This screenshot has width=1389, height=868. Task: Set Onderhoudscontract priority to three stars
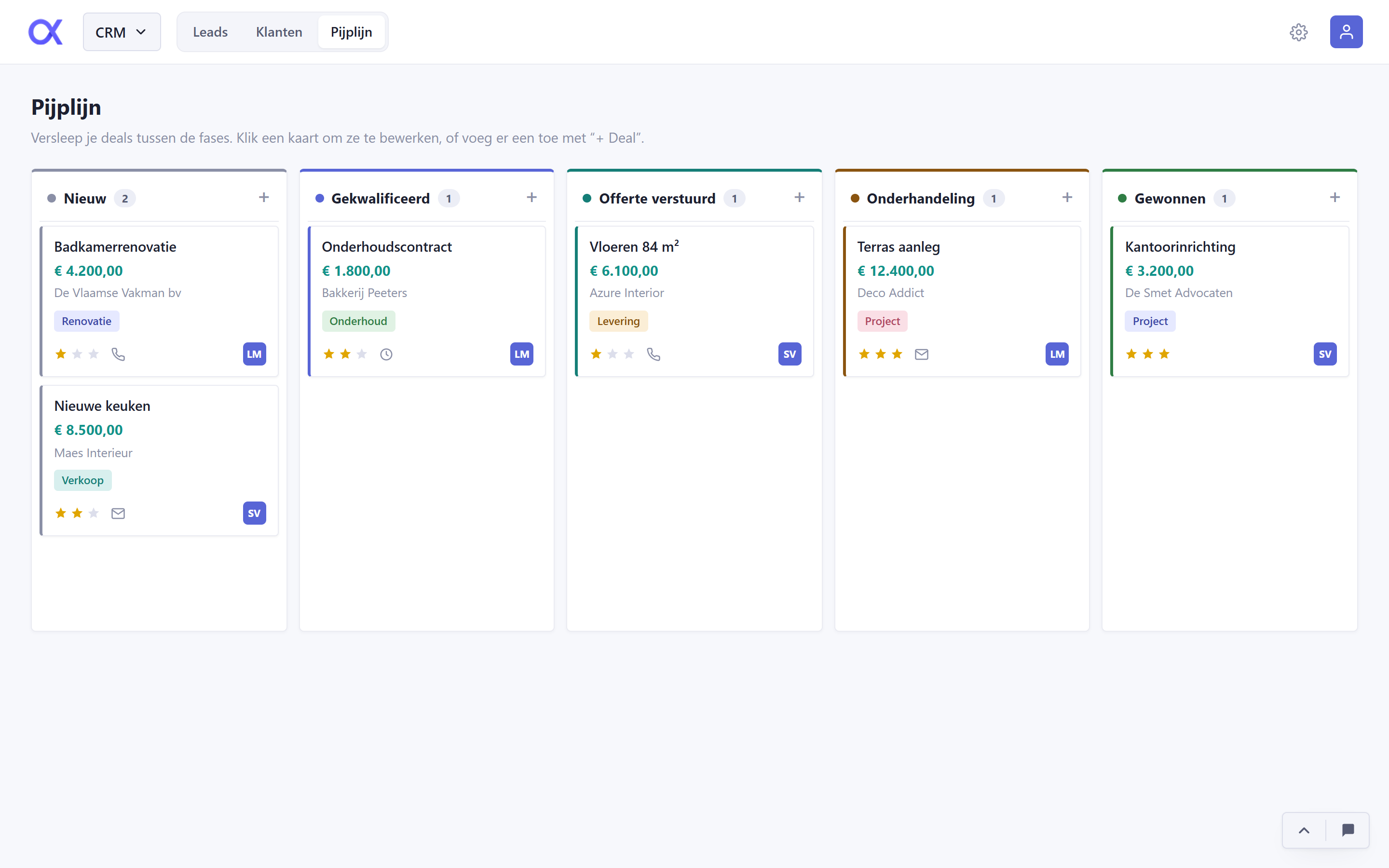pos(362,354)
